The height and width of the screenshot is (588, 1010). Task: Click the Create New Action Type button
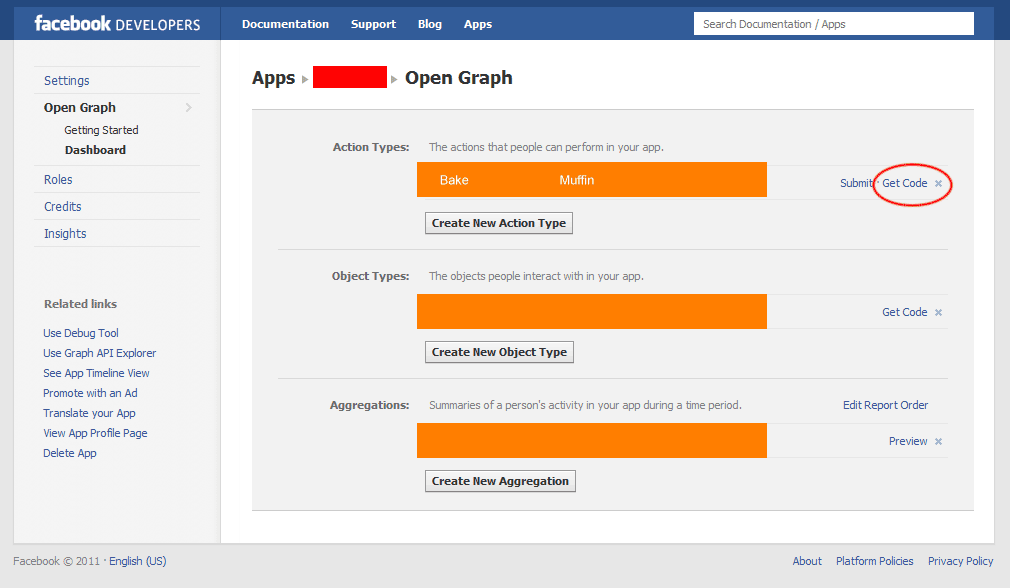[x=499, y=223]
